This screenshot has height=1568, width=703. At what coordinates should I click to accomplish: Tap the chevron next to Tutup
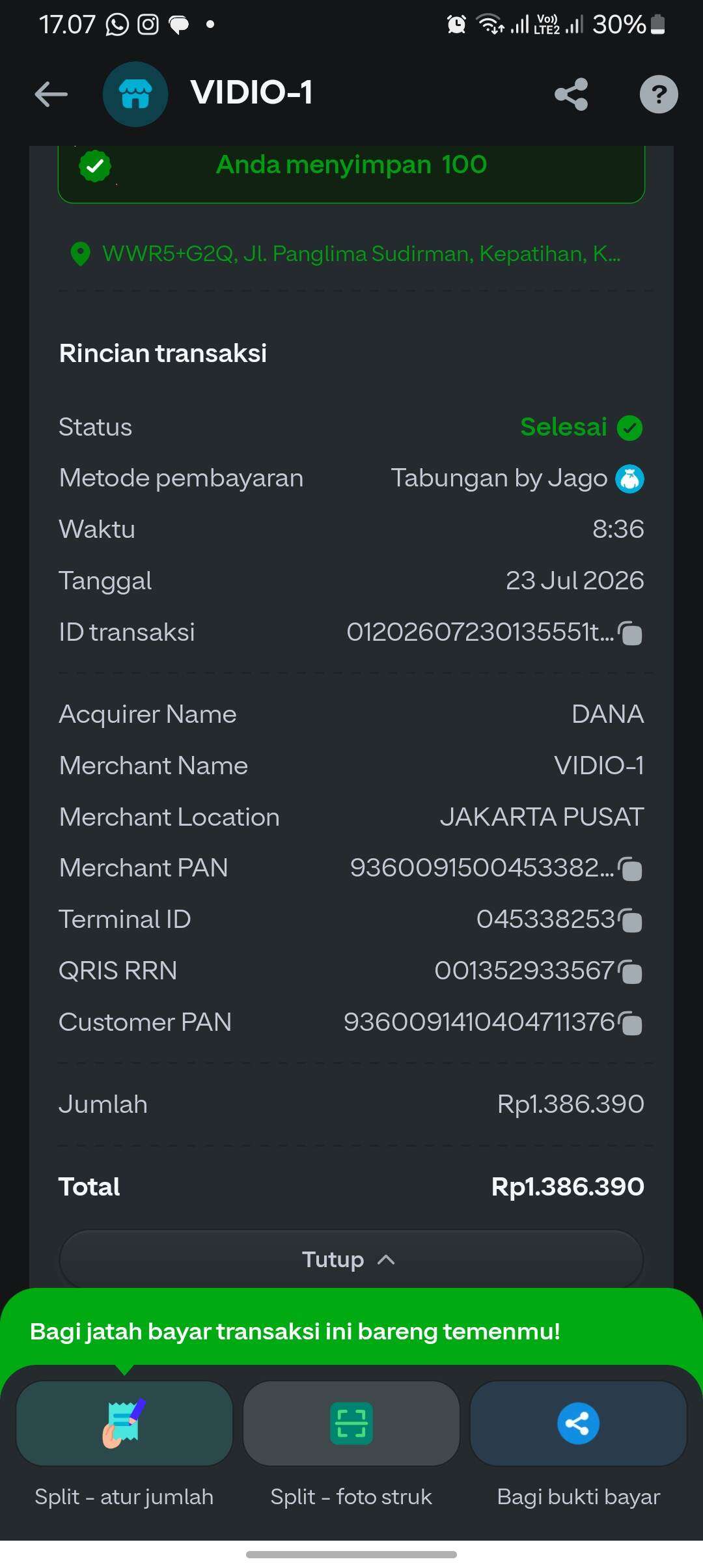(x=386, y=1260)
